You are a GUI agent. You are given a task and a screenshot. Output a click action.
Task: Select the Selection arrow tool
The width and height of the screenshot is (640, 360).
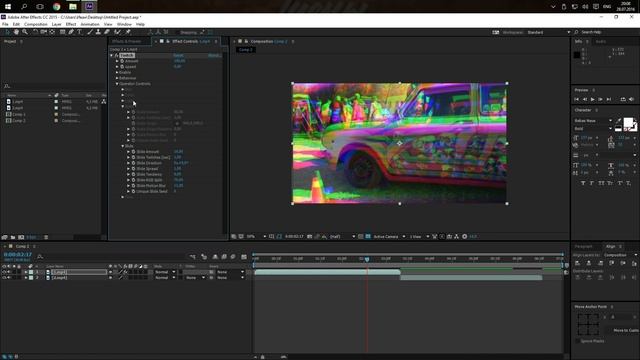click(x=7, y=32)
